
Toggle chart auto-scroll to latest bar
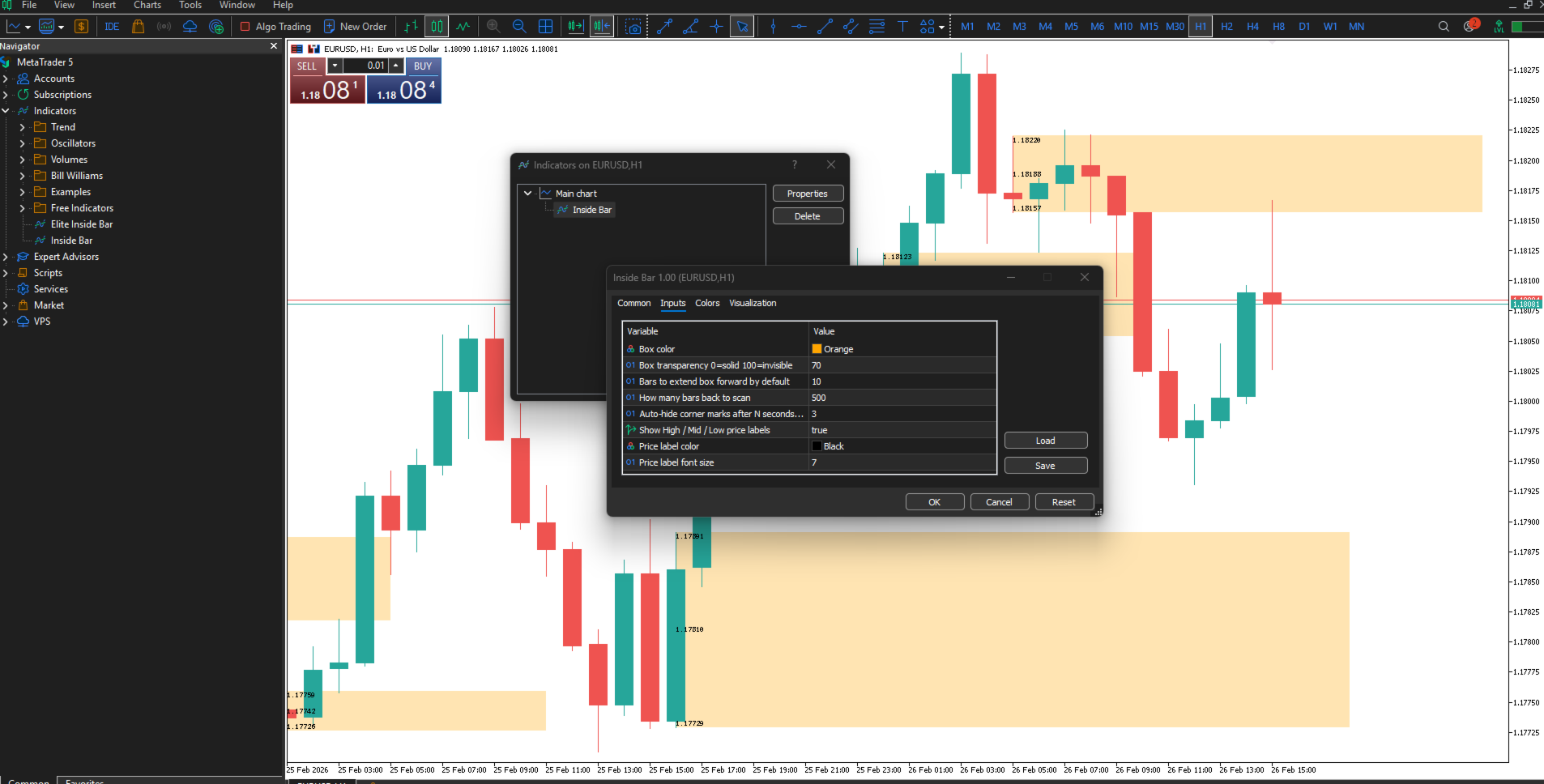pos(576,27)
